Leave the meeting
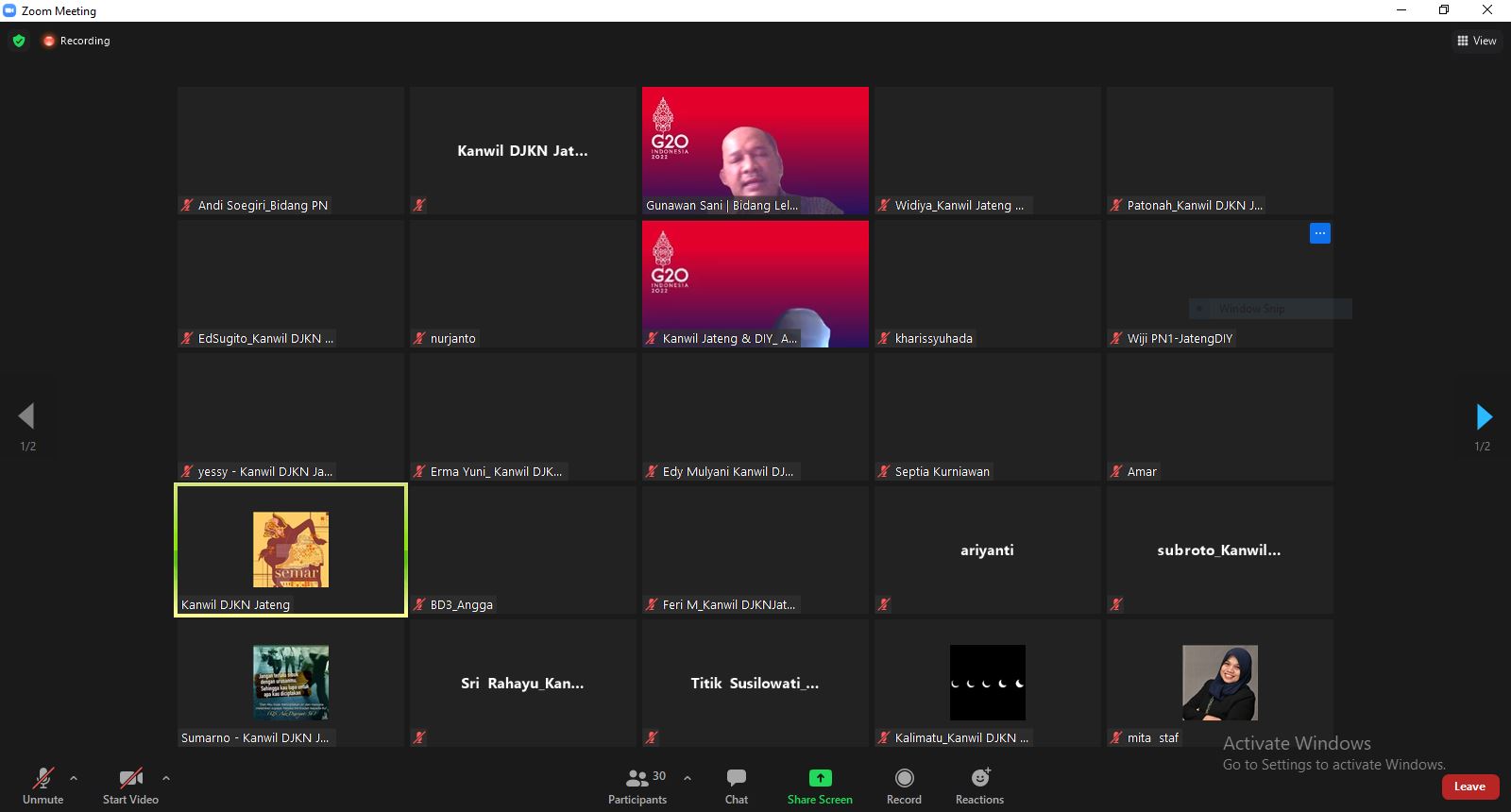 click(1469, 787)
